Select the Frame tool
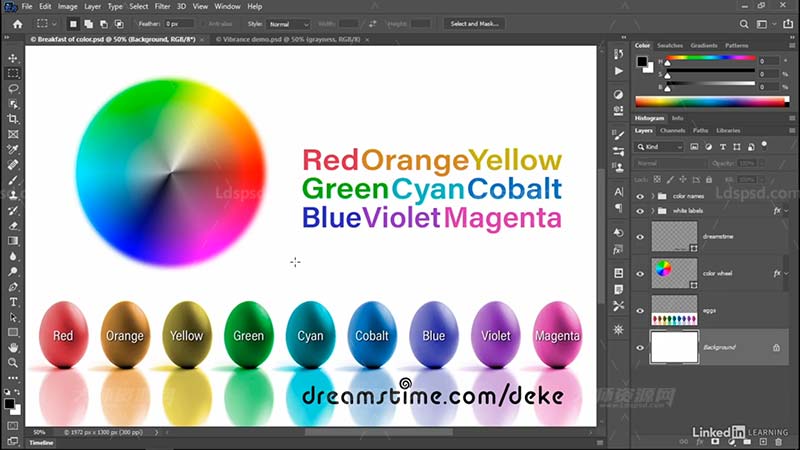This screenshot has height=450, width=800. [13, 134]
